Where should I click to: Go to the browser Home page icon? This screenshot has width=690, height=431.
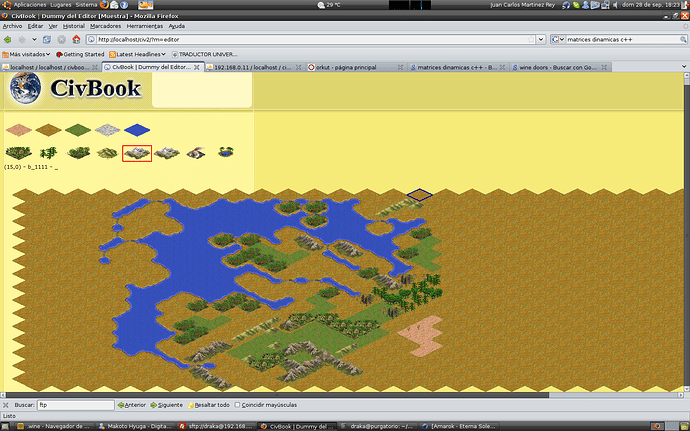(77, 39)
